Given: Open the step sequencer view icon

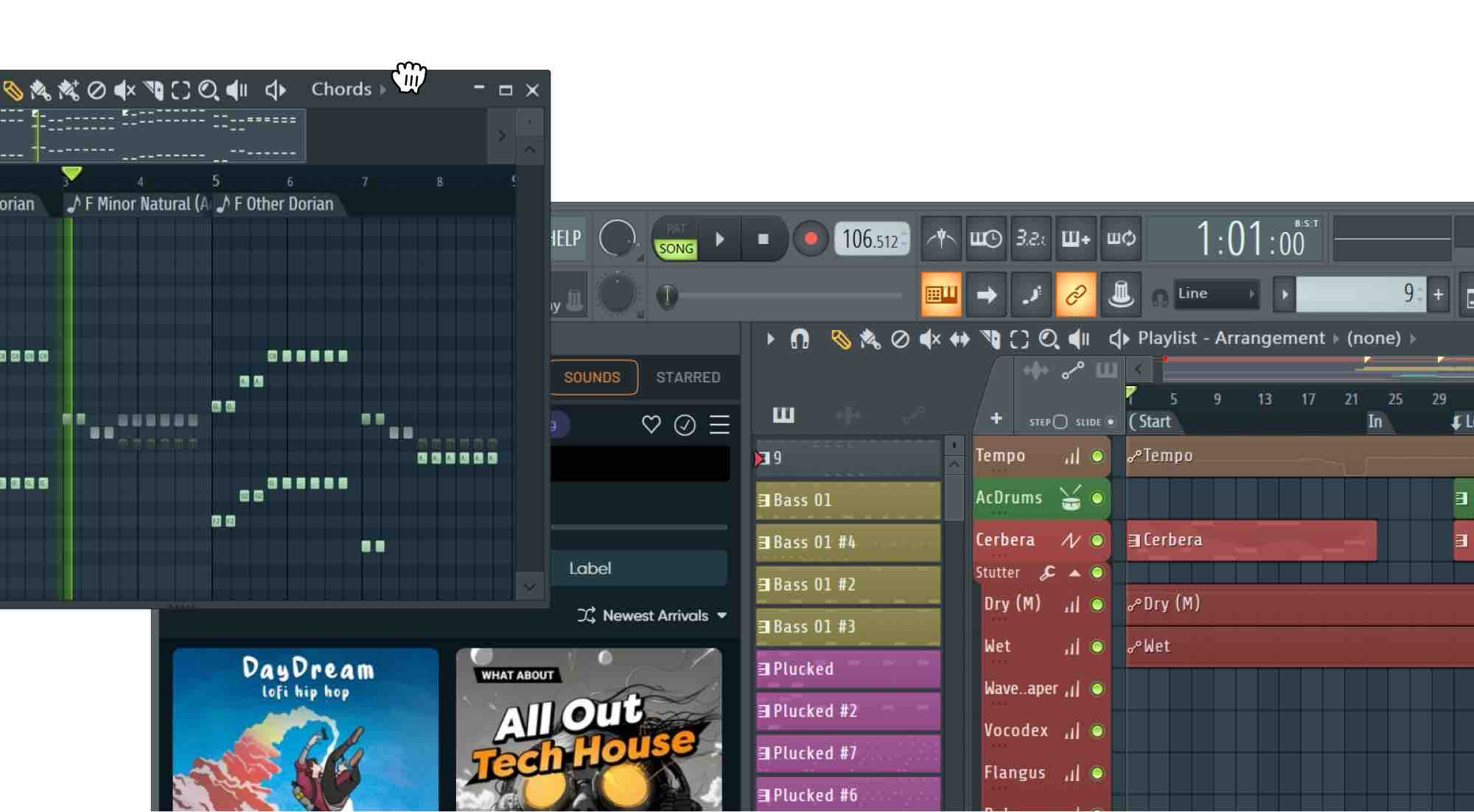Looking at the screenshot, I should point(941,295).
